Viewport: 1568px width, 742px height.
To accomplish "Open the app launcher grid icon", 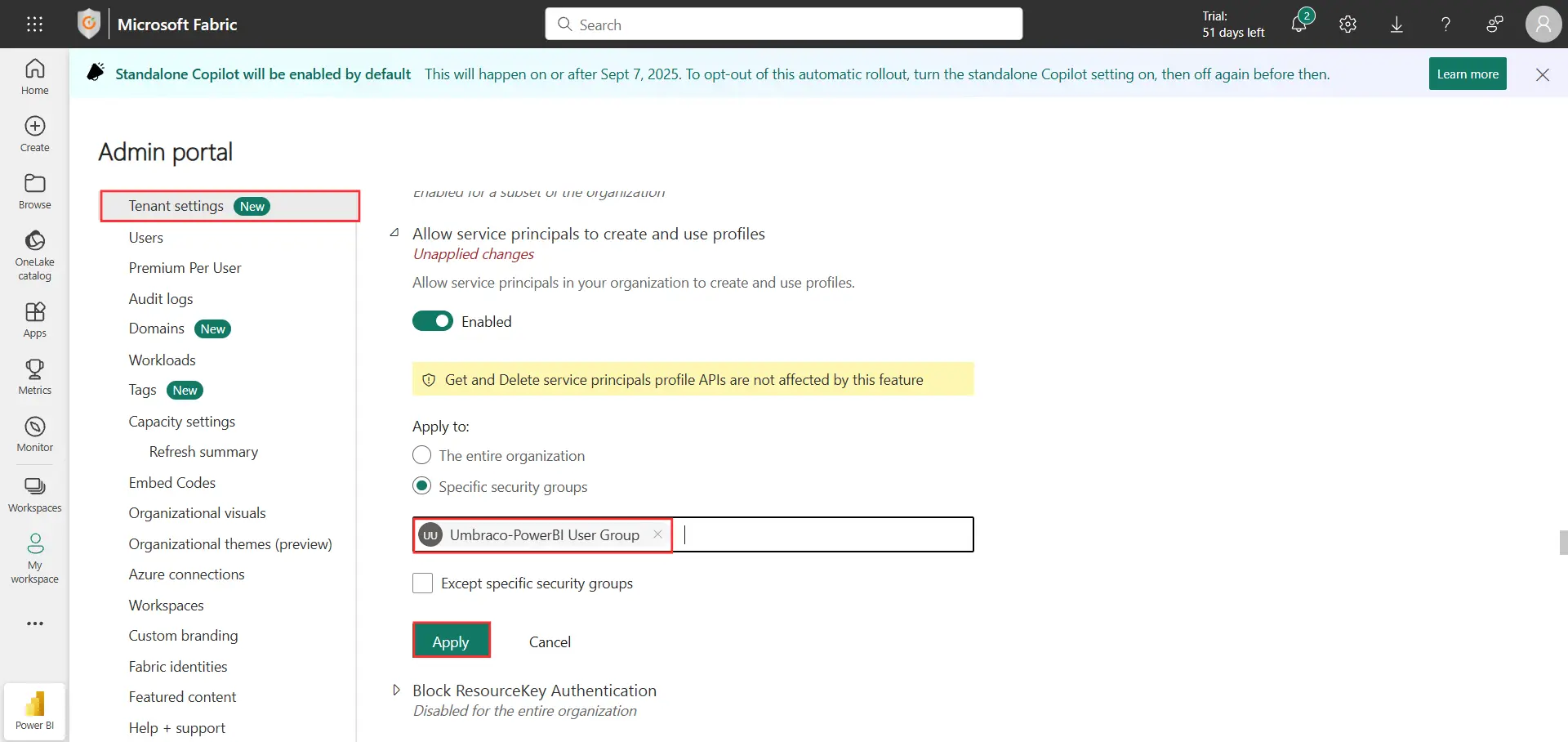I will tap(34, 25).
